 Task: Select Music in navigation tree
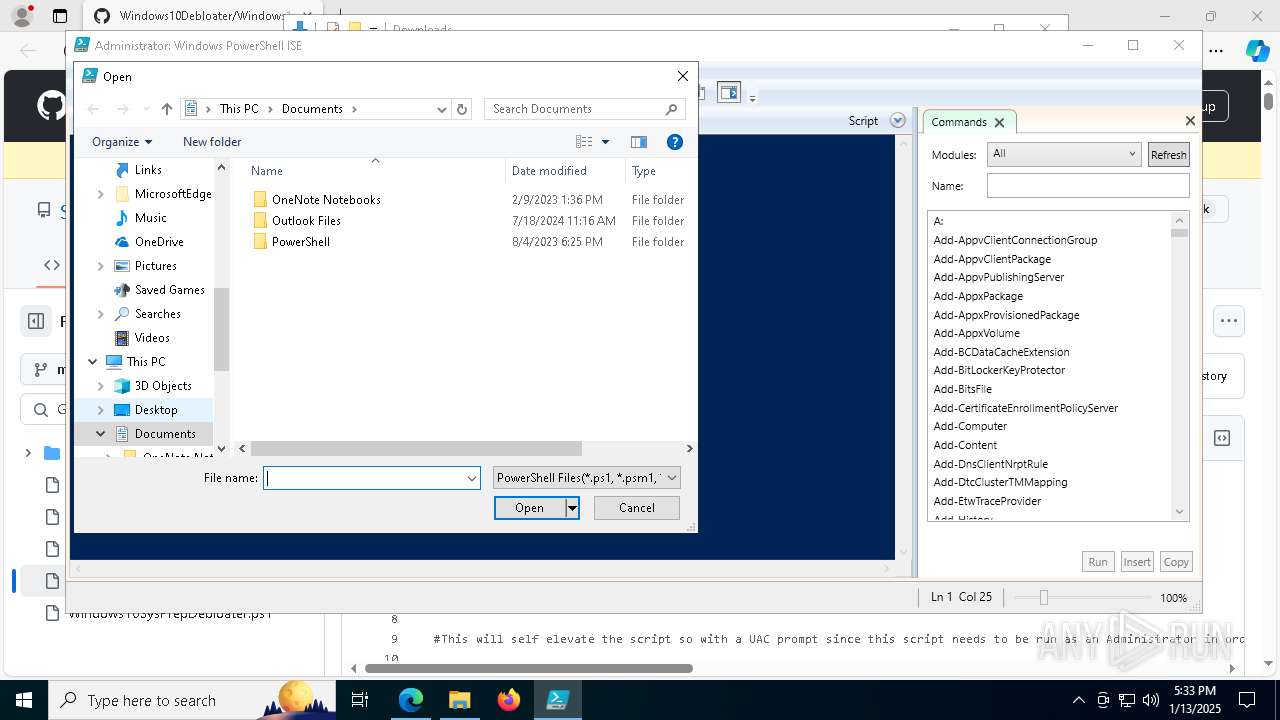tap(151, 218)
